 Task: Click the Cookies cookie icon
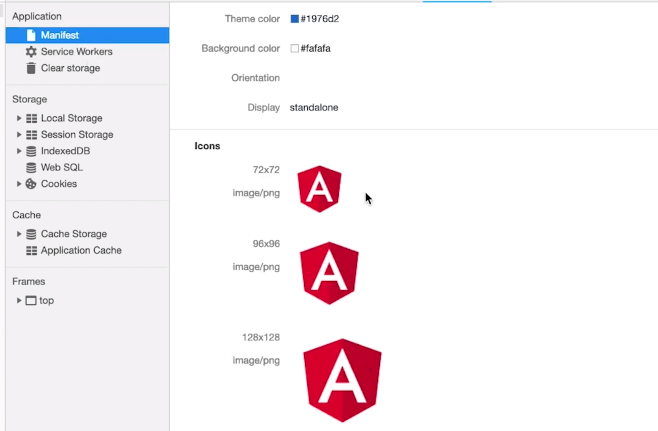[x=31, y=184]
